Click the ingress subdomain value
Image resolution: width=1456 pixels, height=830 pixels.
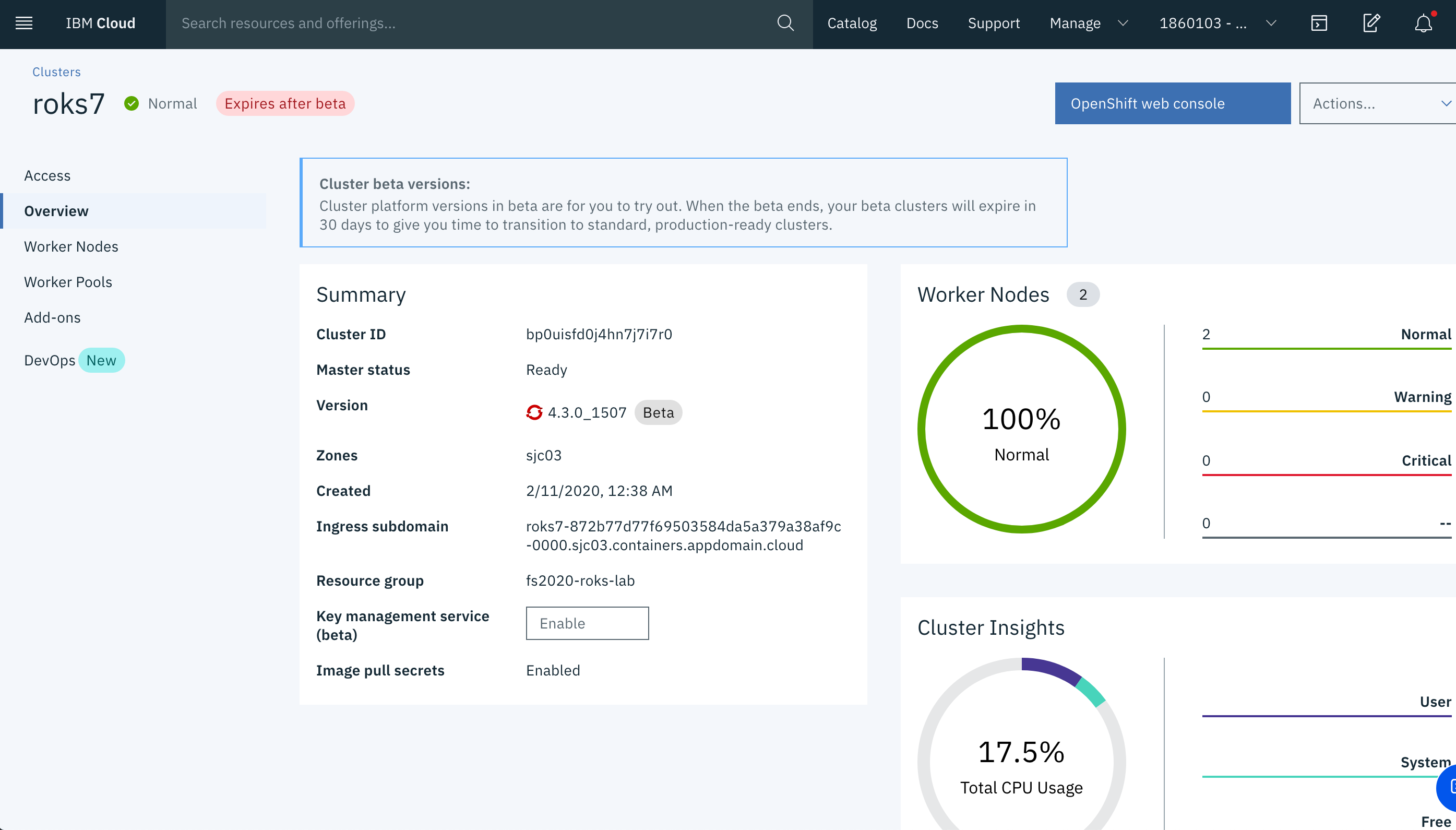(683, 535)
